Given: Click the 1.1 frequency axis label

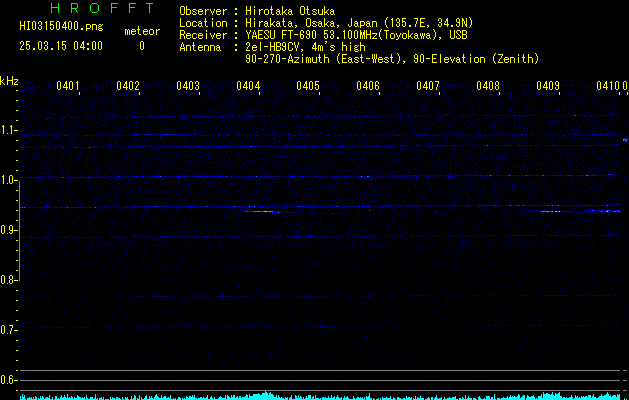Looking at the screenshot, I should (x=8, y=130).
